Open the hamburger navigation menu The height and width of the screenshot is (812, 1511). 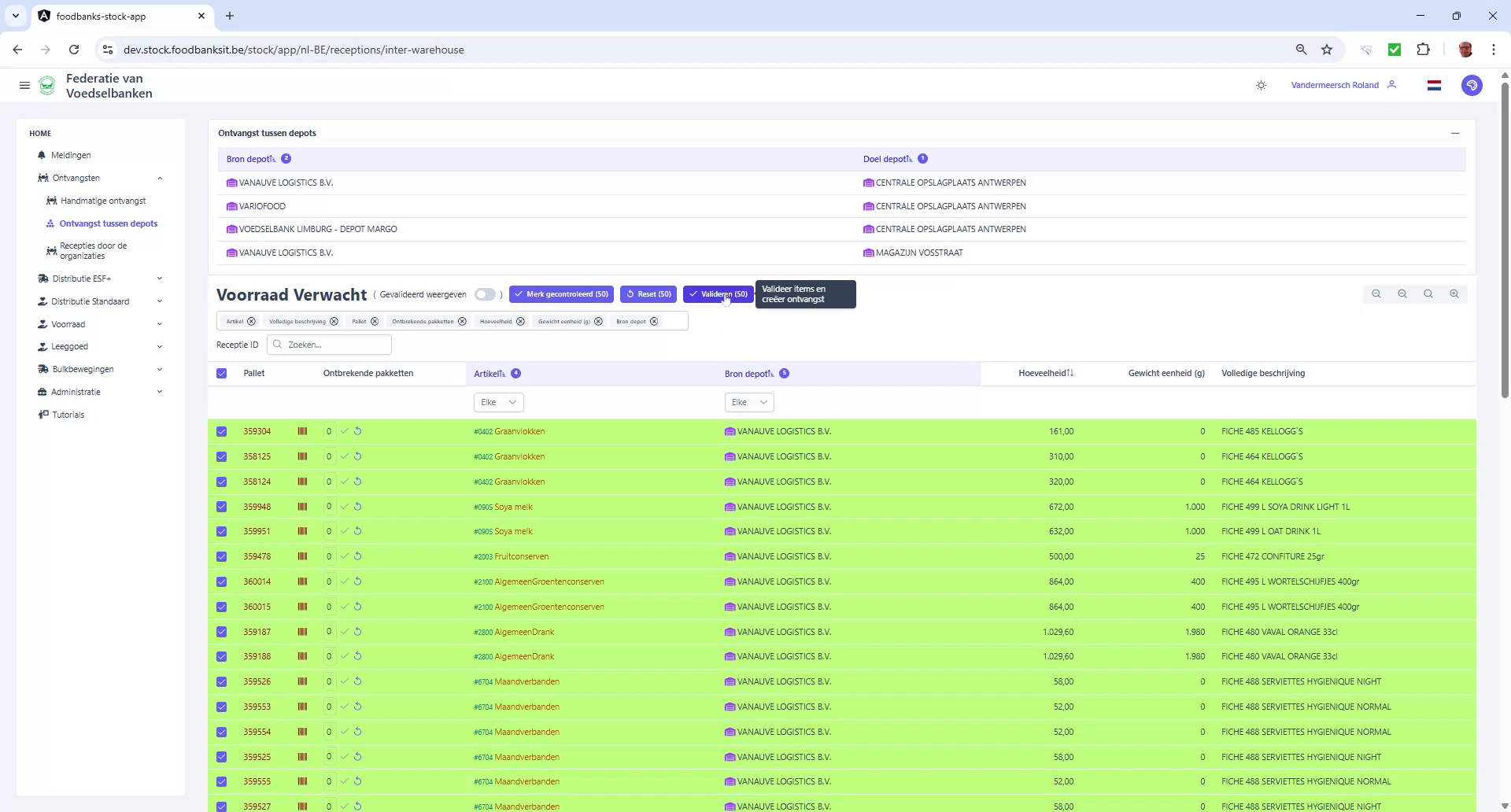[x=24, y=85]
